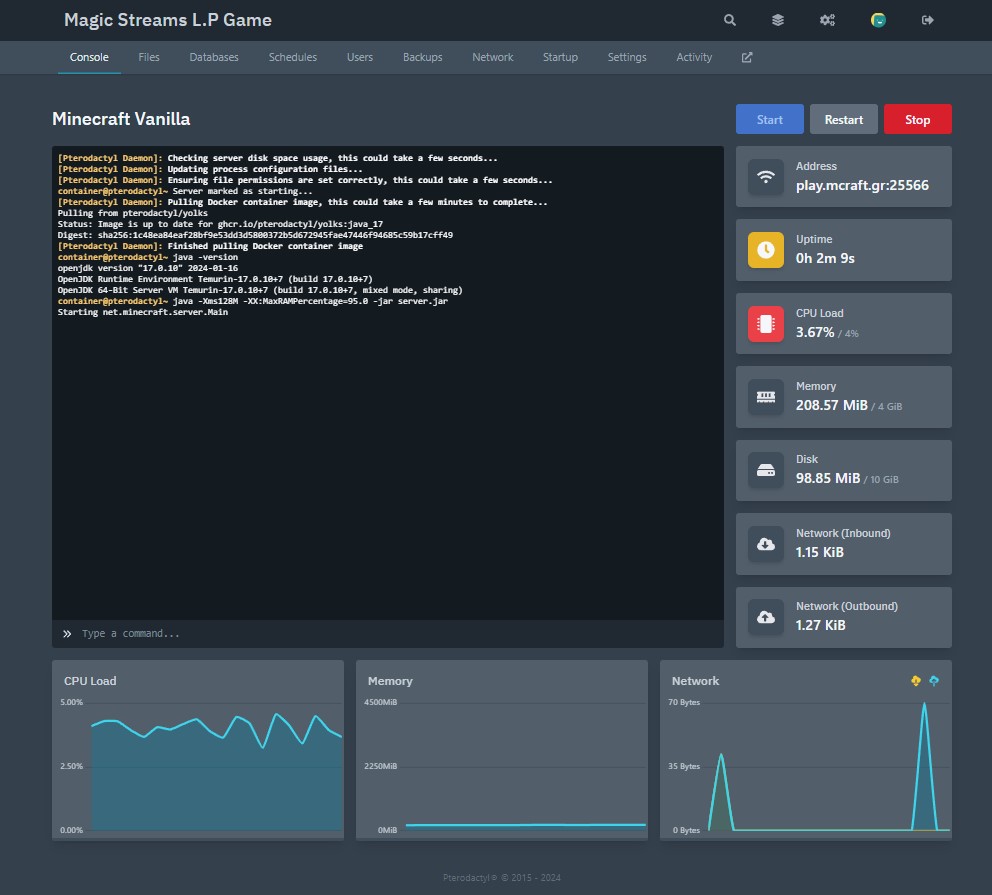The image size is (992, 895).
Task: Open the Users tab
Action: [359, 57]
